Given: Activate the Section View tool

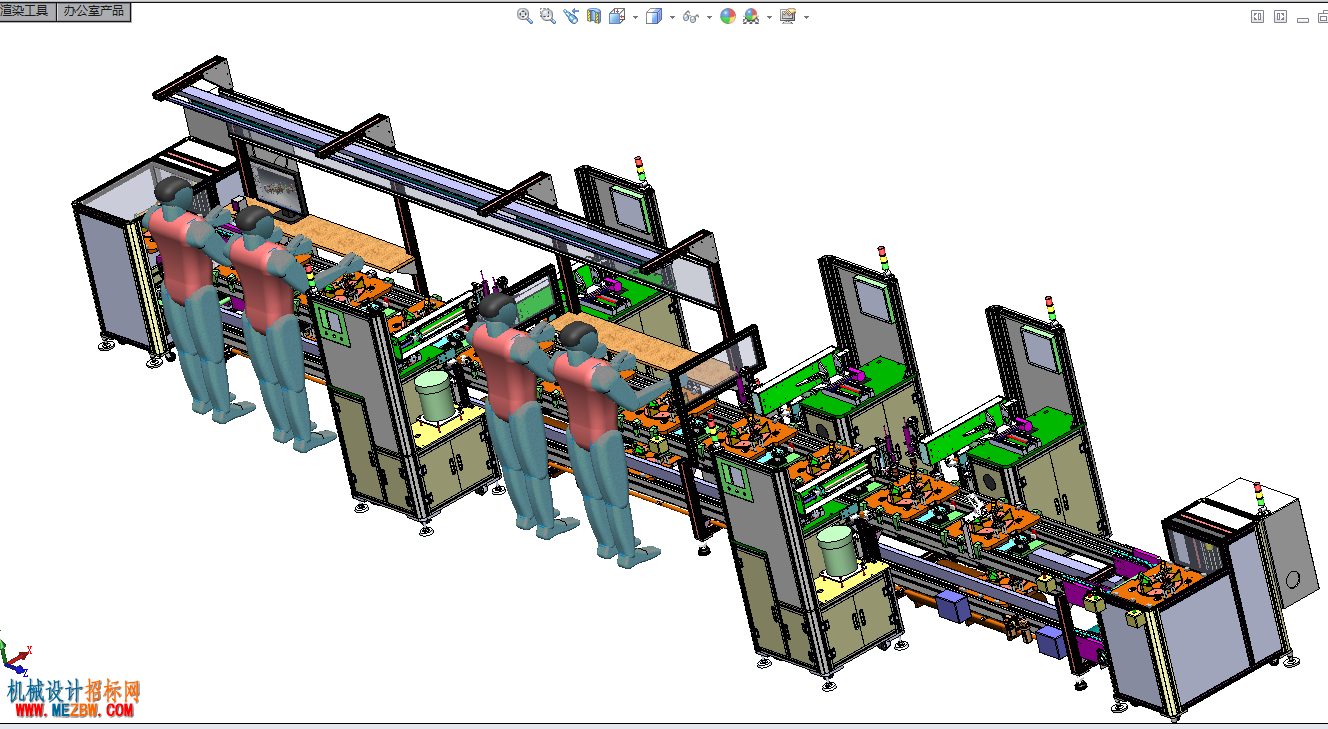Looking at the screenshot, I should (594, 16).
